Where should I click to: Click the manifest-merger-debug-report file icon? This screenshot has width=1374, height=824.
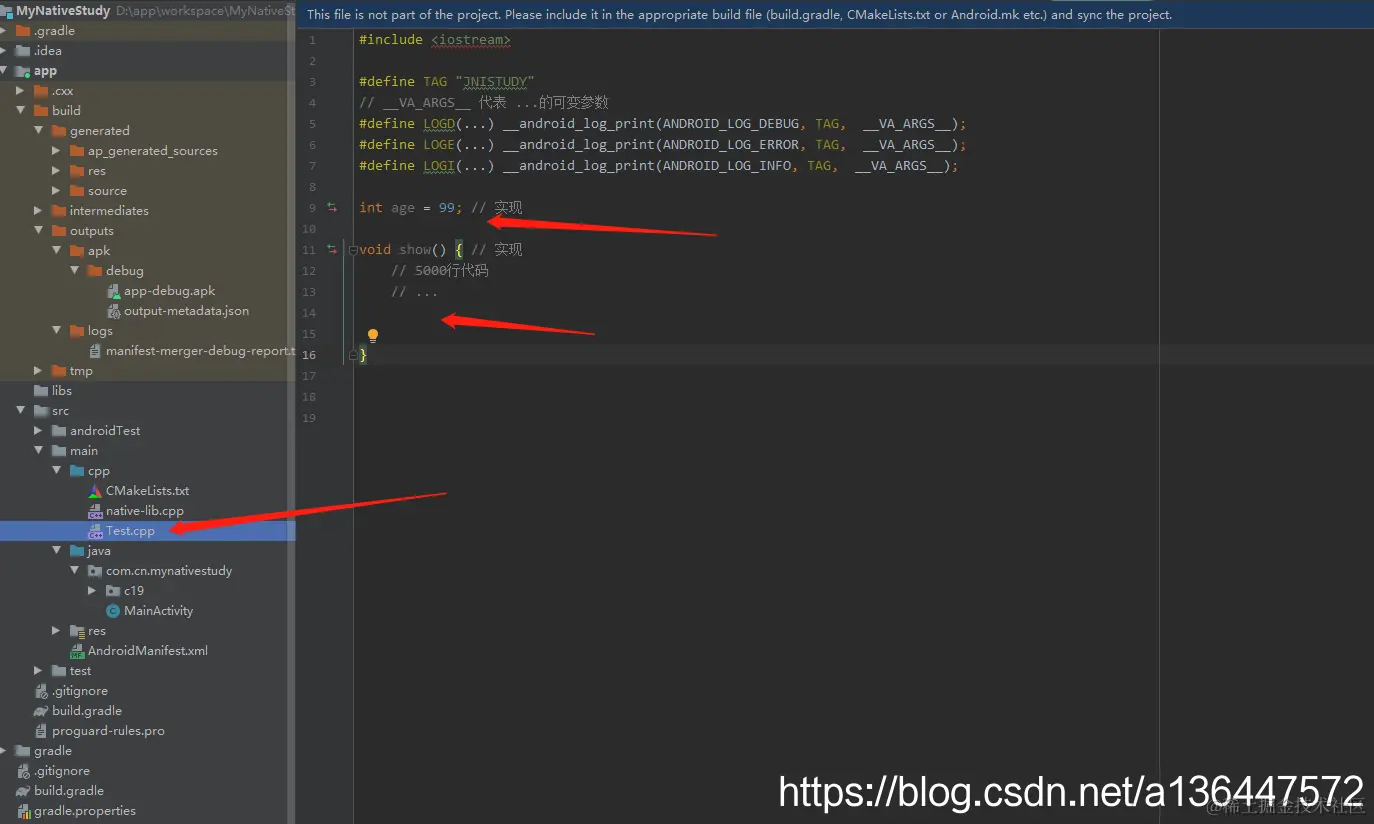pos(96,351)
